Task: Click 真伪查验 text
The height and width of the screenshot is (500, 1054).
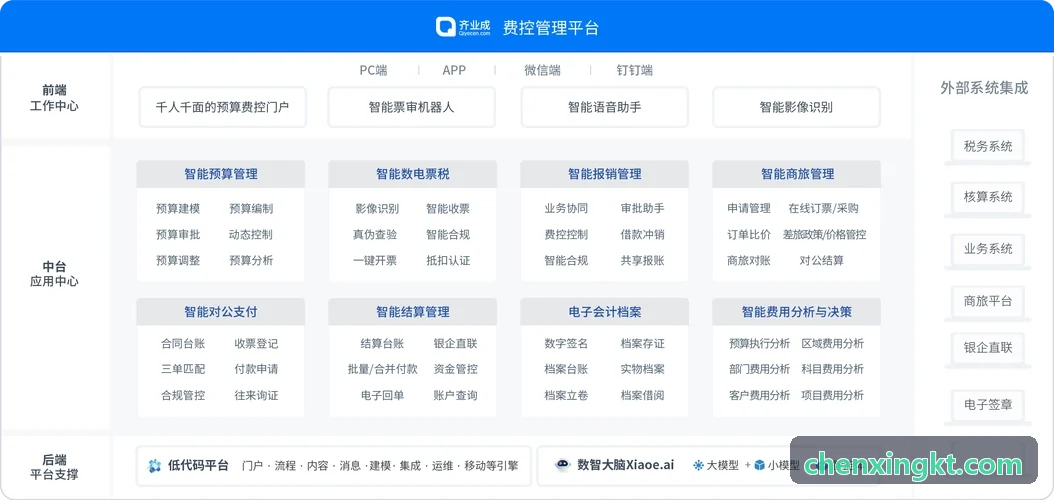Action: pyautogui.click(x=374, y=235)
